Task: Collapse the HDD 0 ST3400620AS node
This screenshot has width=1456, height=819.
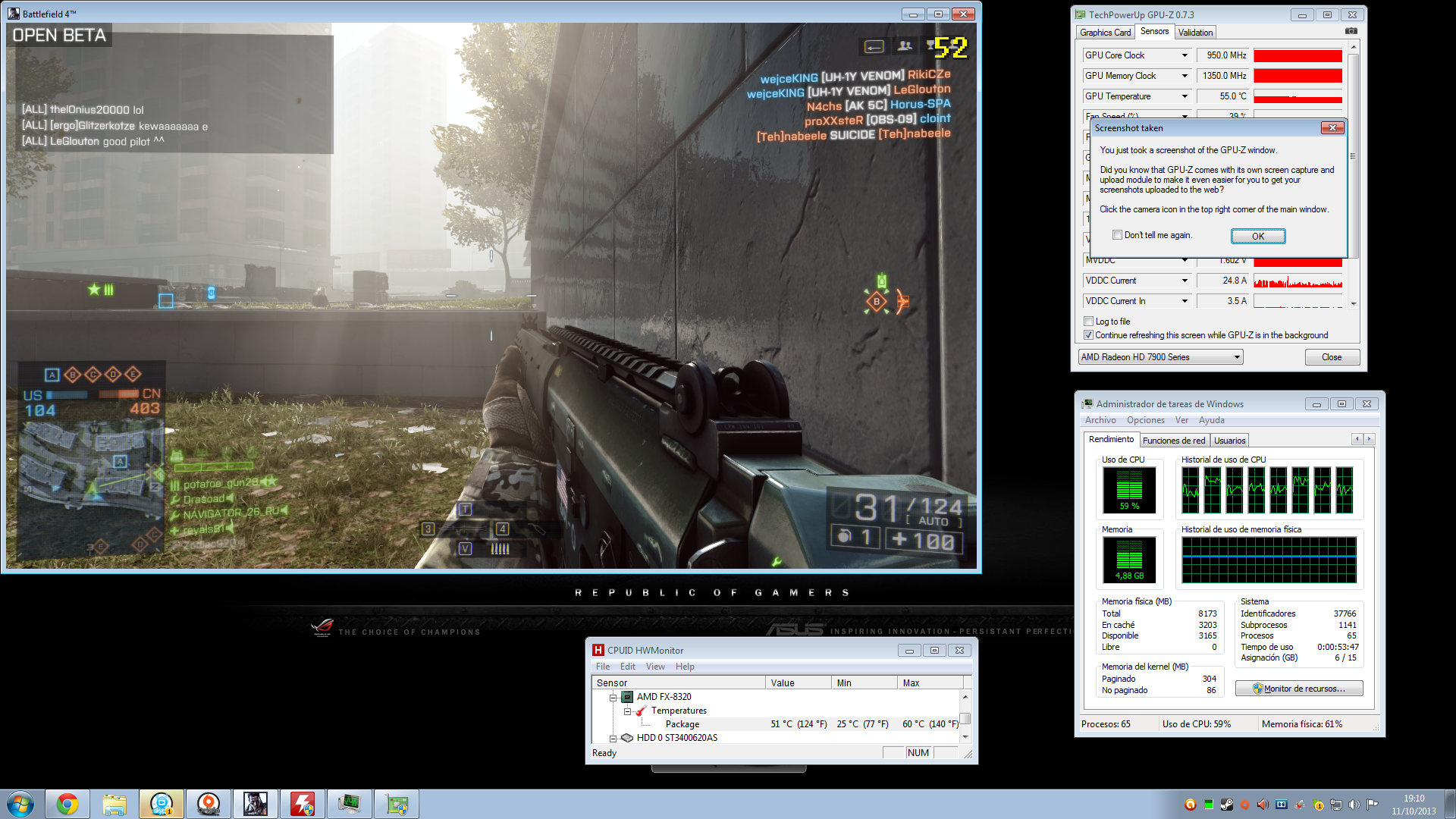Action: click(613, 739)
